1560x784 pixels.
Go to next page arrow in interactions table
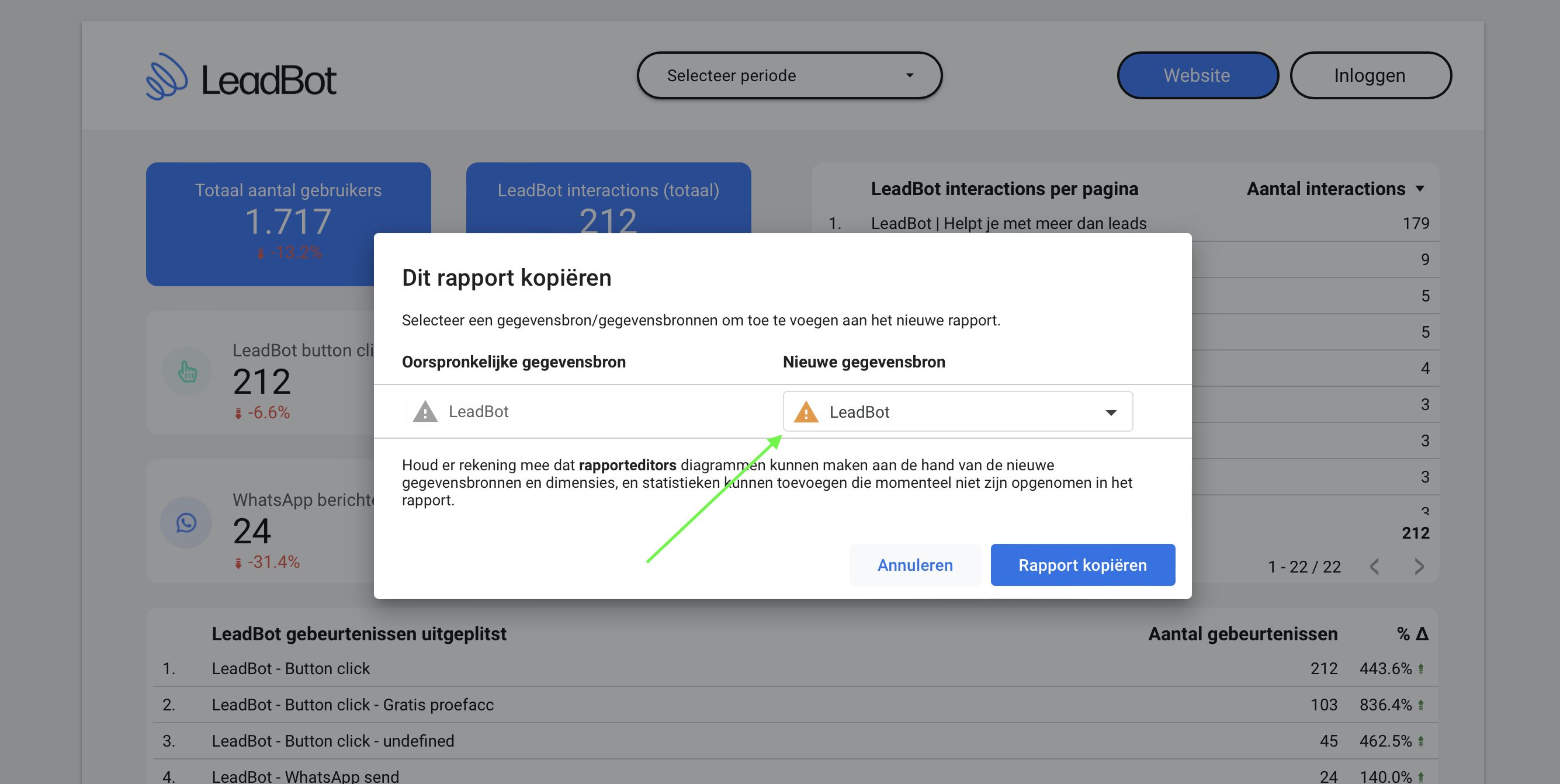pyautogui.click(x=1419, y=567)
